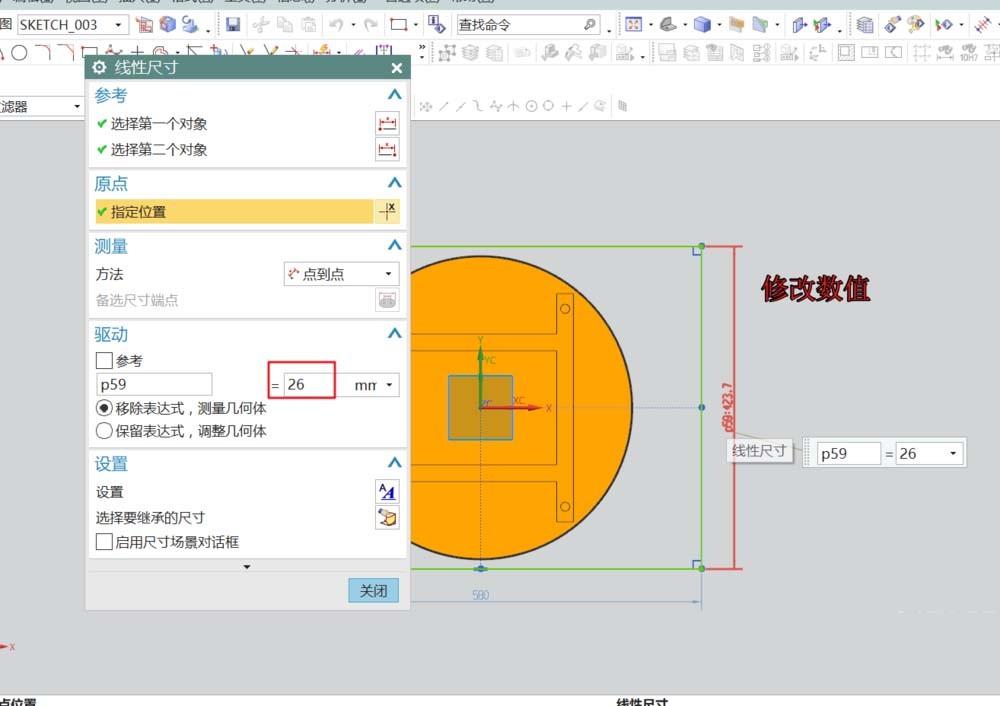The width and height of the screenshot is (1000, 706).
Task: Enable the 参考 checkbox in 驱动 section
Action: (103, 360)
